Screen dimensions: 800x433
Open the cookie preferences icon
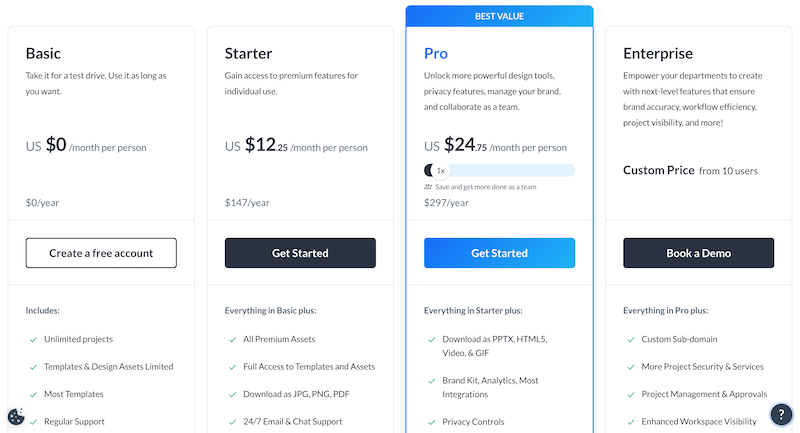pyautogui.click(x=16, y=417)
